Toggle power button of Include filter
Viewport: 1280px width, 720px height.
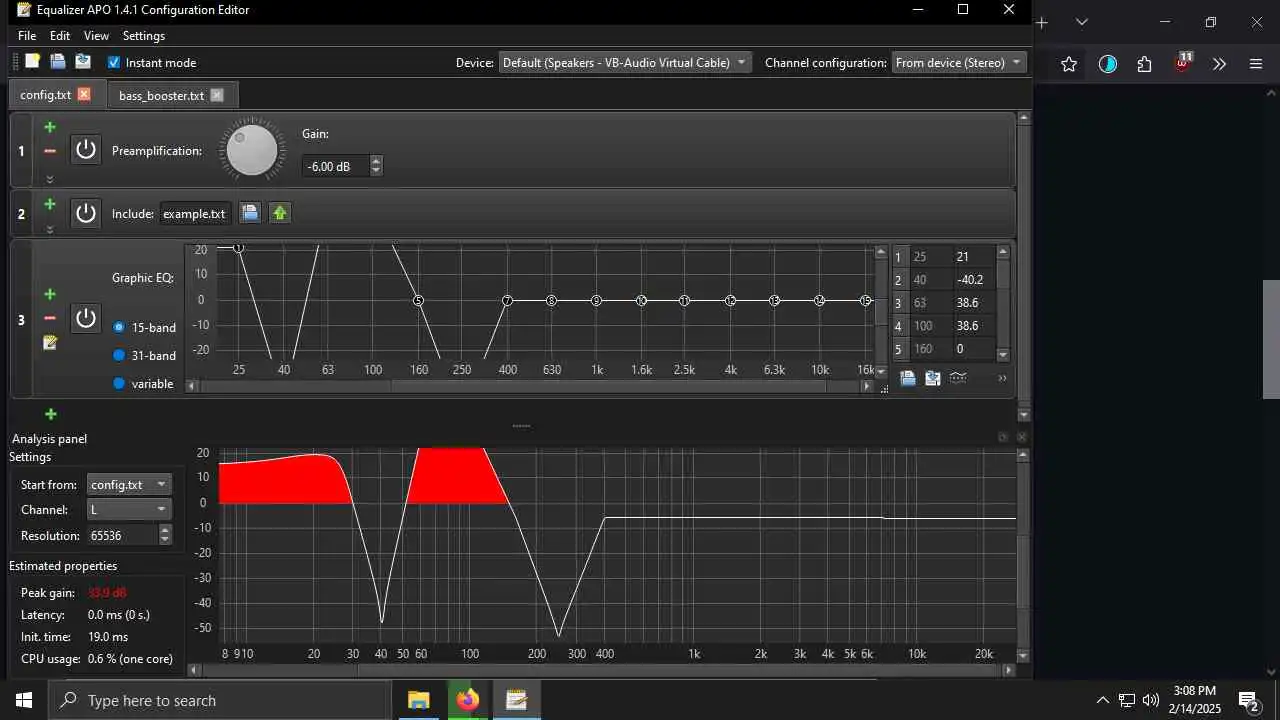coord(86,213)
